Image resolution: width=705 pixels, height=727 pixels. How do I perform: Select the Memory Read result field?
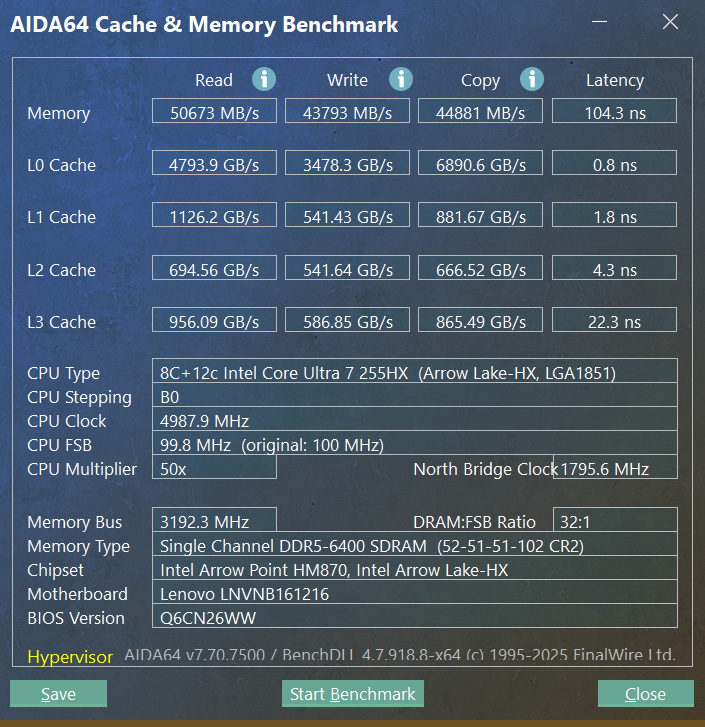[214, 112]
